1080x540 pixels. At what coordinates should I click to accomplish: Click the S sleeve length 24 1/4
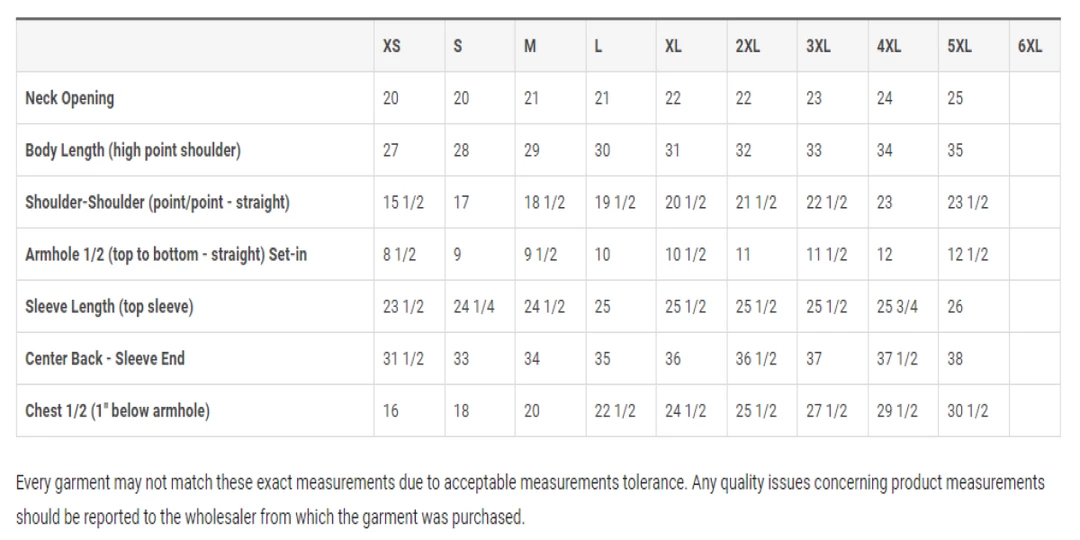[x=474, y=306]
